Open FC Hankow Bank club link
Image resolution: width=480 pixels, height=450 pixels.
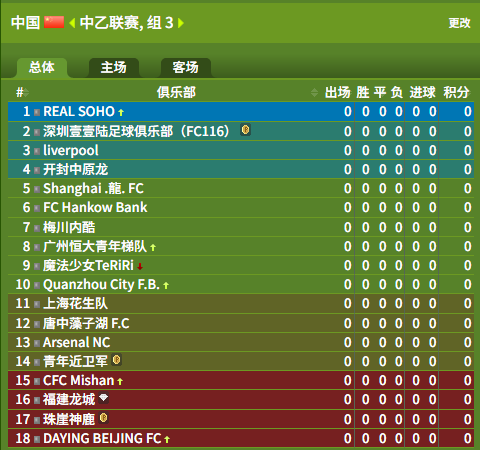95,207
